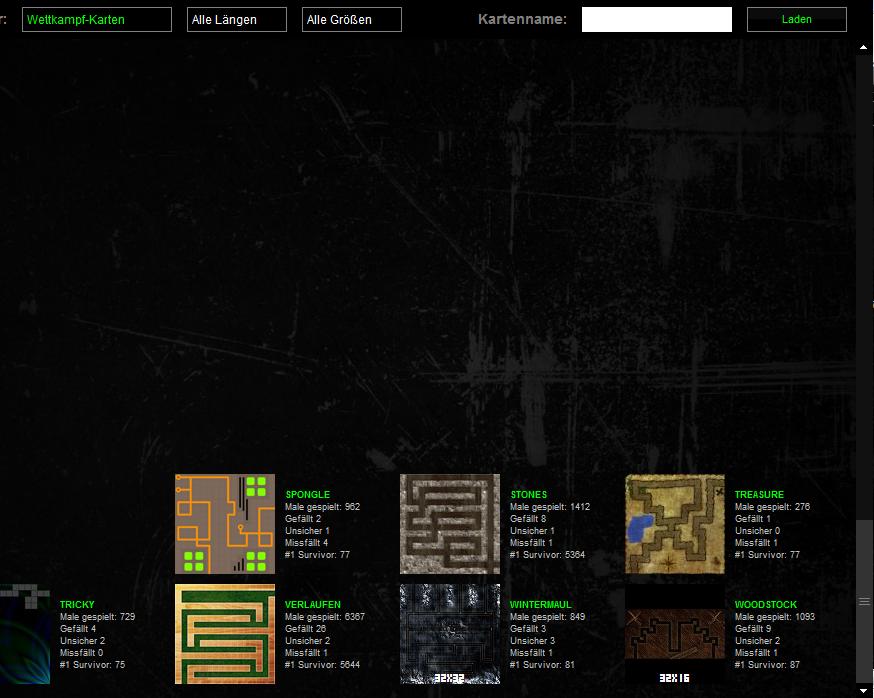874x698 pixels.
Task: Click the scrollbar down arrow
Action: point(863,691)
